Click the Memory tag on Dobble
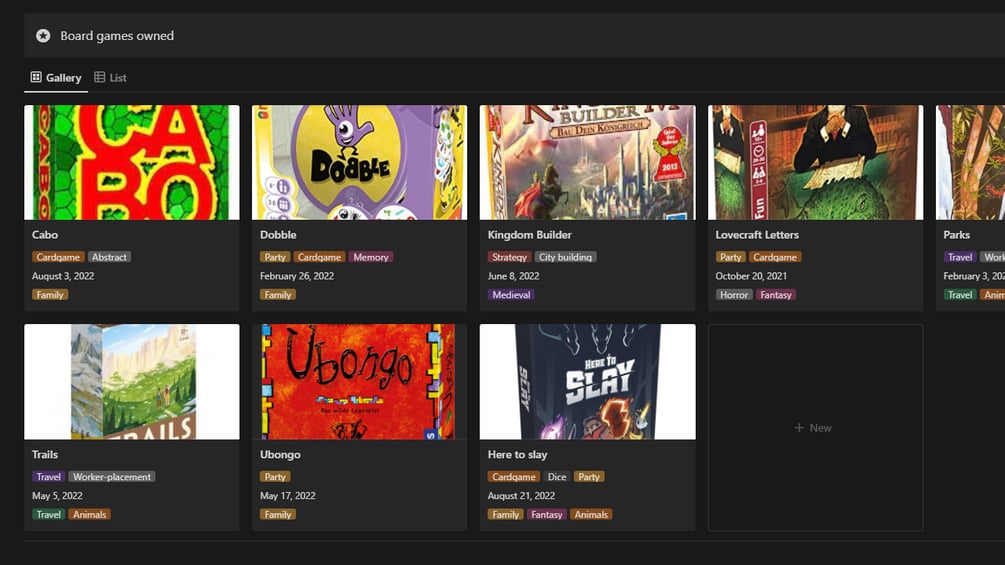 [x=370, y=257]
